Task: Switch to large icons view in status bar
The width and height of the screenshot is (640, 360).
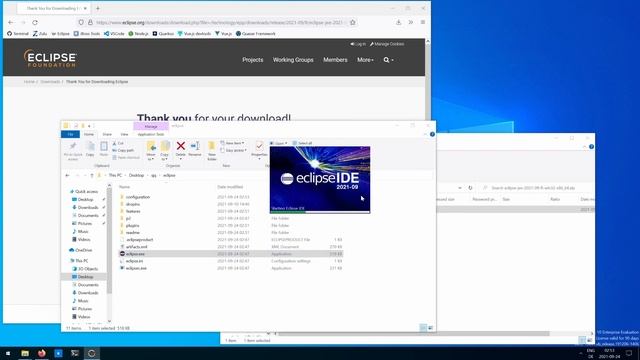Action: pos(430,328)
